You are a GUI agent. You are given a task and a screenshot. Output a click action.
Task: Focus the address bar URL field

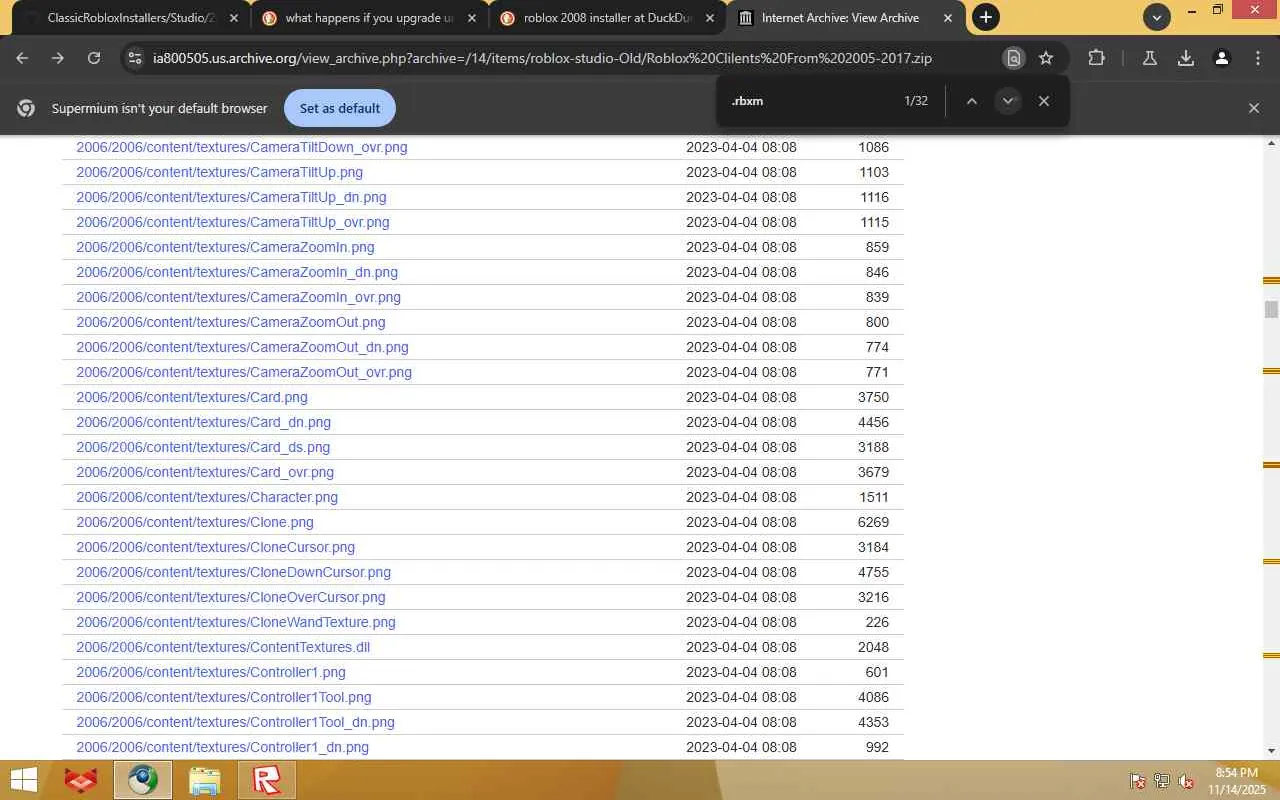click(542, 58)
